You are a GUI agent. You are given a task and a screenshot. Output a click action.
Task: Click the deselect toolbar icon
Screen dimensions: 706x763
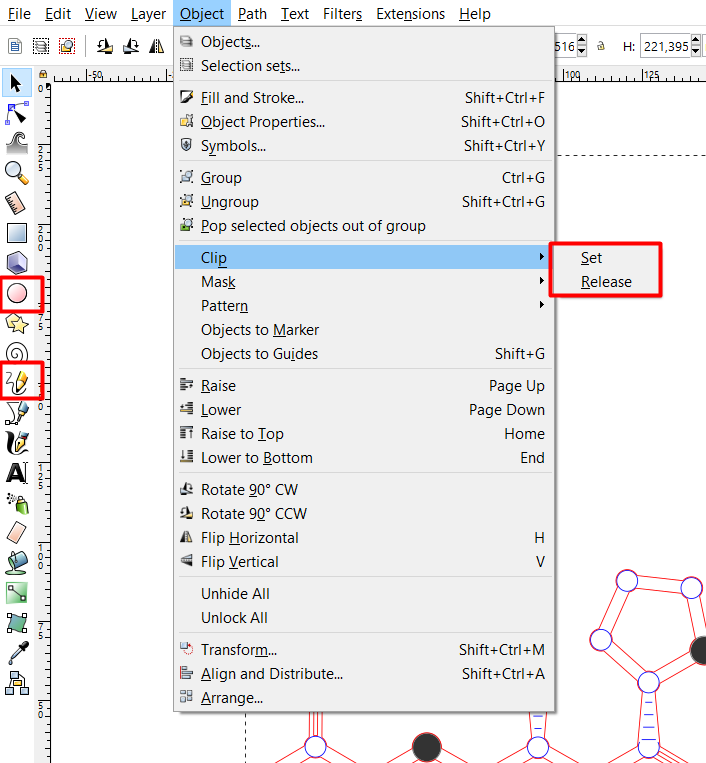(67, 46)
